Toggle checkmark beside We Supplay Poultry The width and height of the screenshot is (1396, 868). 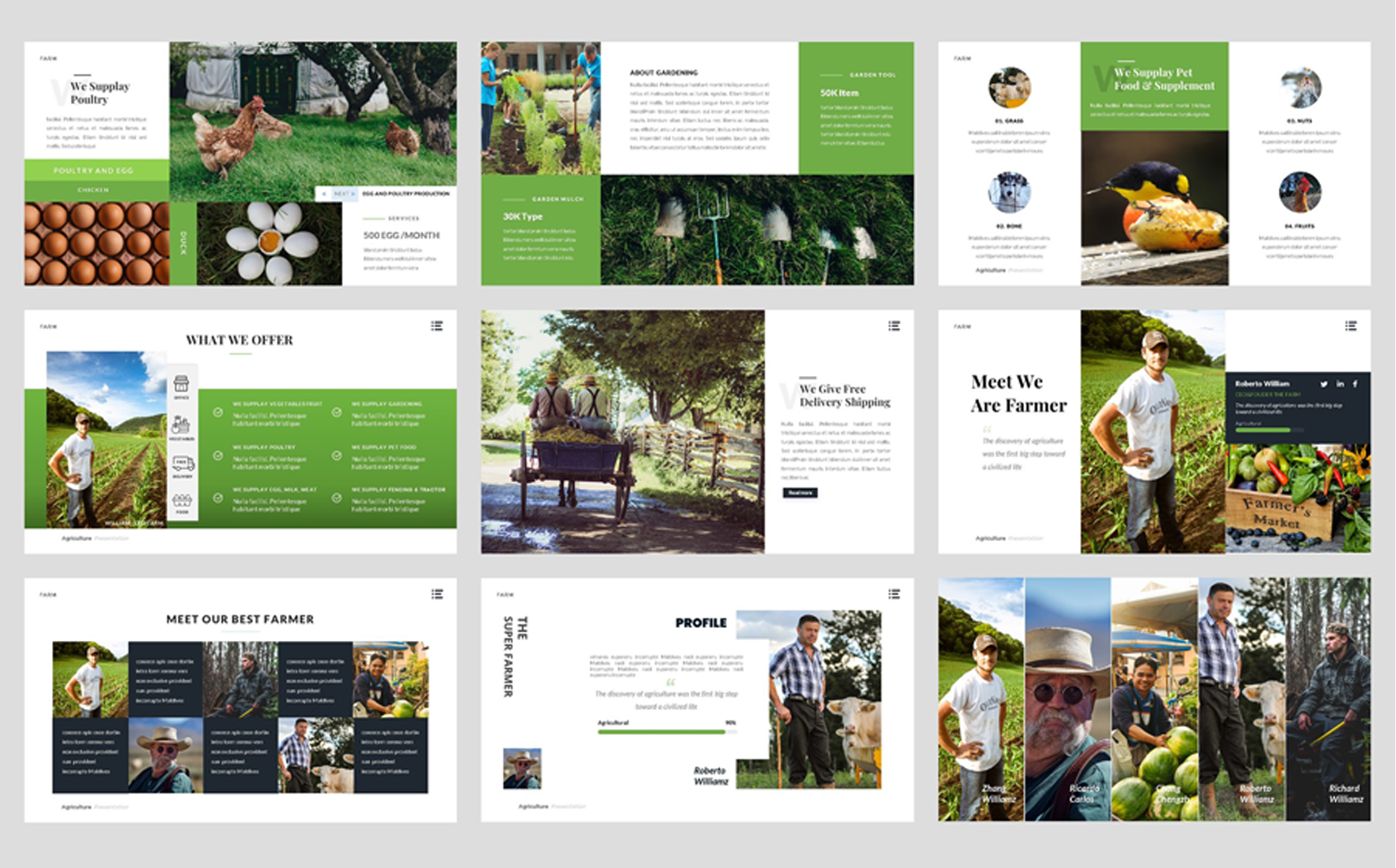[218, 456]
